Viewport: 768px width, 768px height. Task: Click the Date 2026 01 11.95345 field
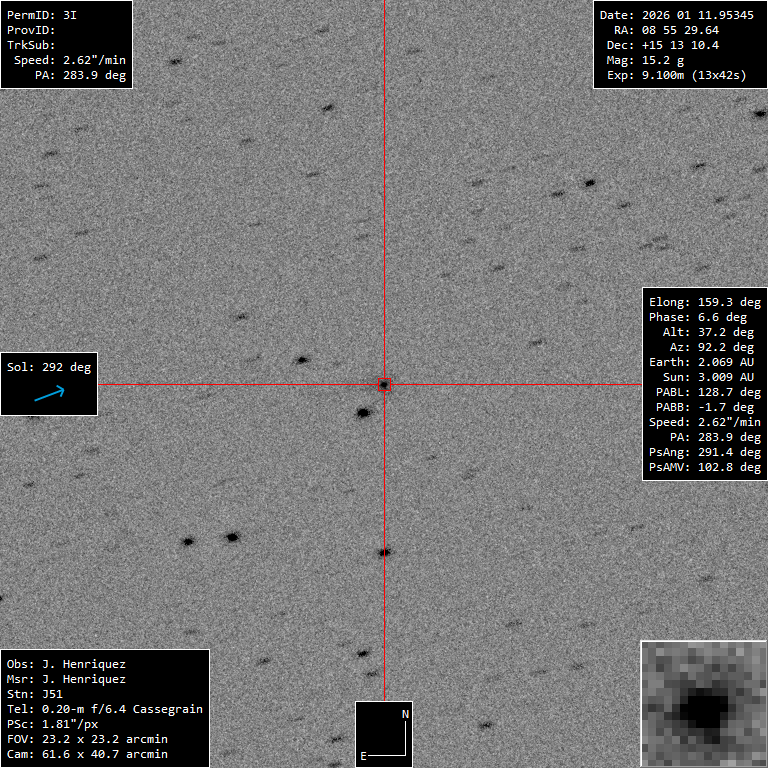(676, 15)
